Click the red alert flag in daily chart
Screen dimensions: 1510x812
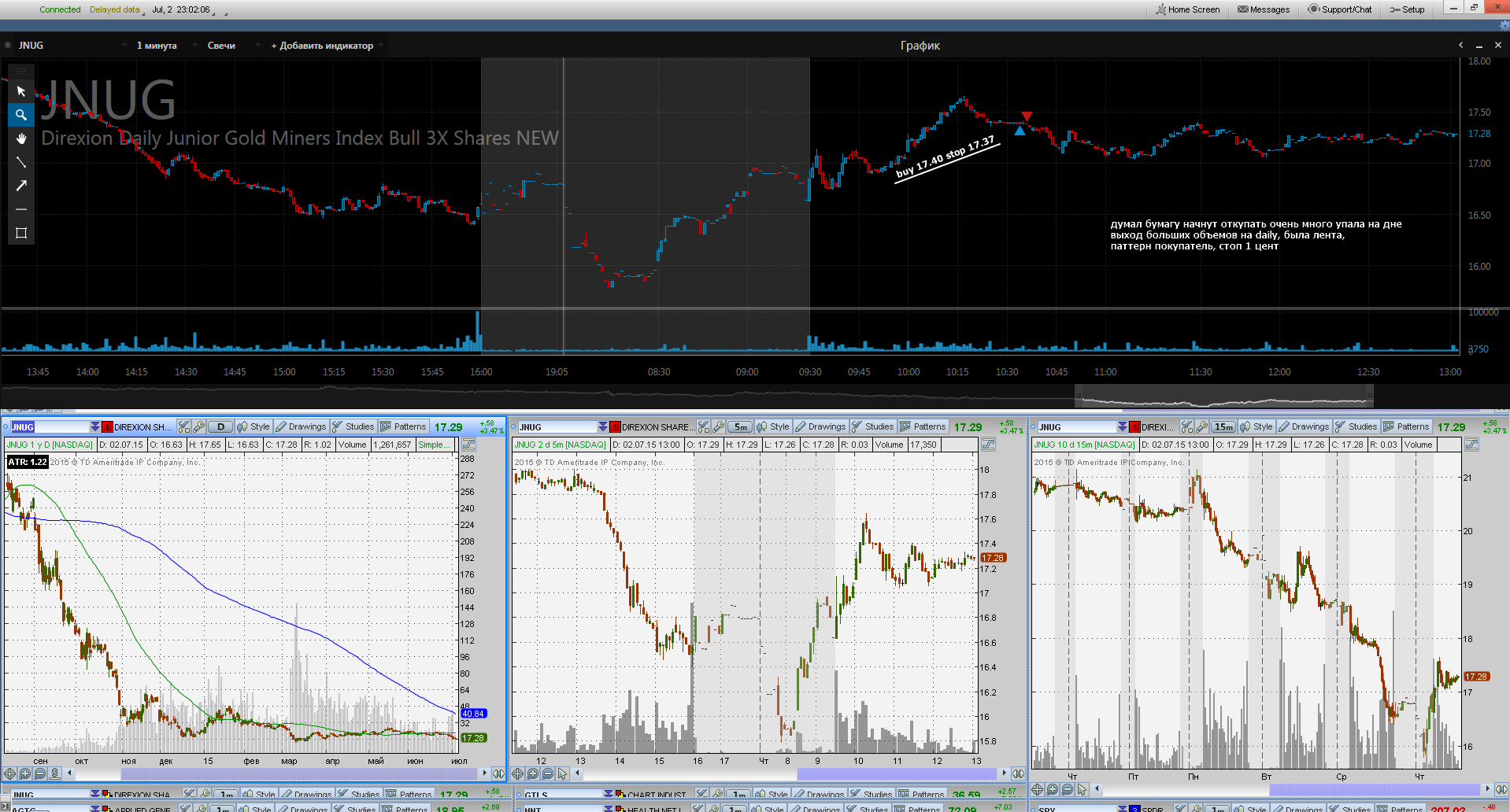(x=108, y=426)
